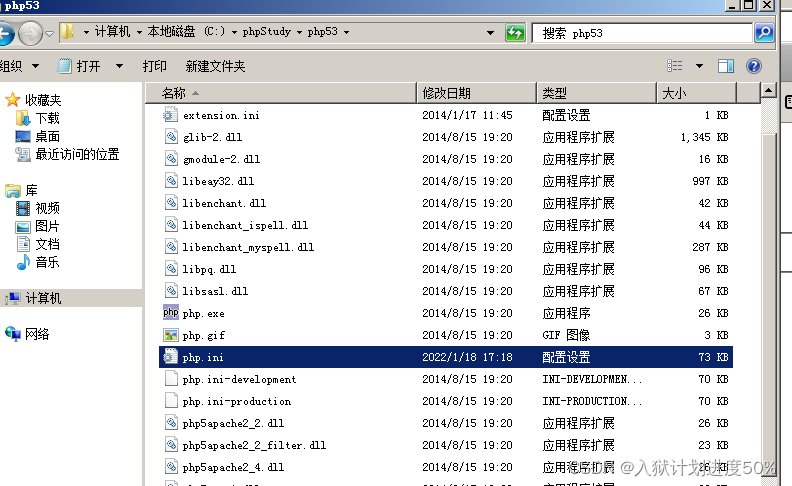Open the recent pages dropdown arrow
The image size is (792, 486).
[x=50, y=34]
